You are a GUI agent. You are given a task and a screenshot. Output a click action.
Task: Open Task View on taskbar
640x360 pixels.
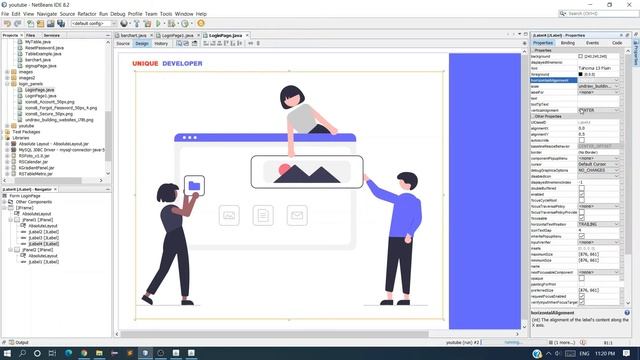click(x=52, y=353)
